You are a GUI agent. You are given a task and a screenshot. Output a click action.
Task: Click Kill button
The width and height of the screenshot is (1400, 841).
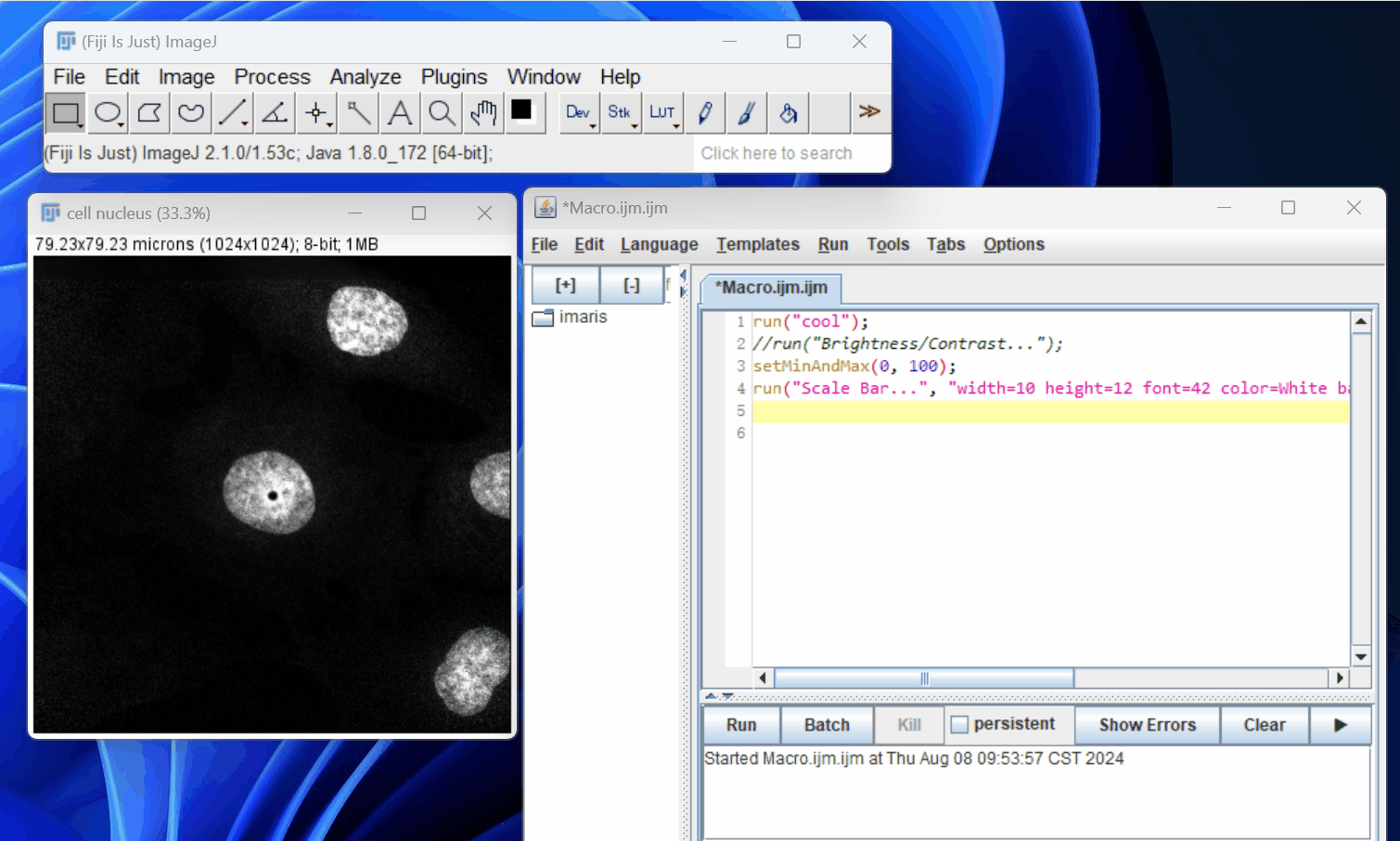coord(909,725)
